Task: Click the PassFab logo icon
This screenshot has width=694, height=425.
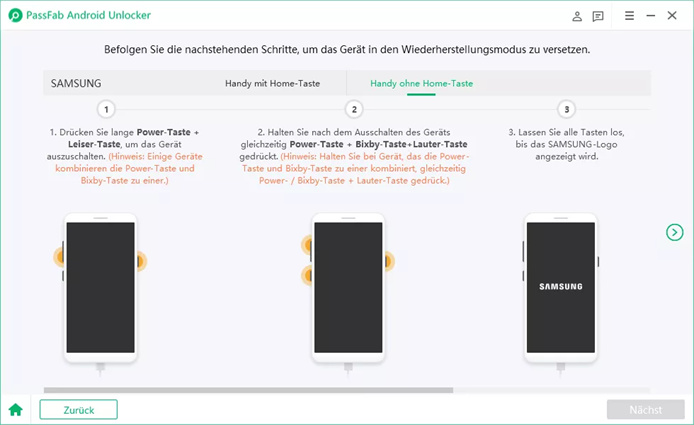Action: [15, 15]
